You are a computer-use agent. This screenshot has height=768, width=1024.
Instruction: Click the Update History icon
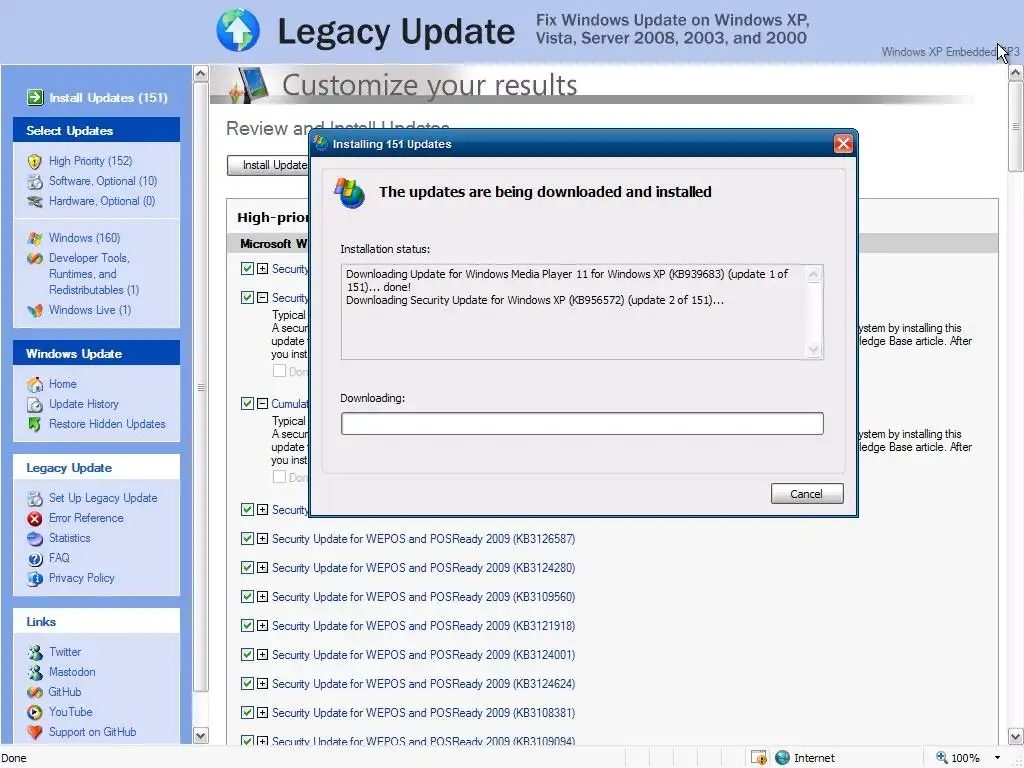(35, 404)
